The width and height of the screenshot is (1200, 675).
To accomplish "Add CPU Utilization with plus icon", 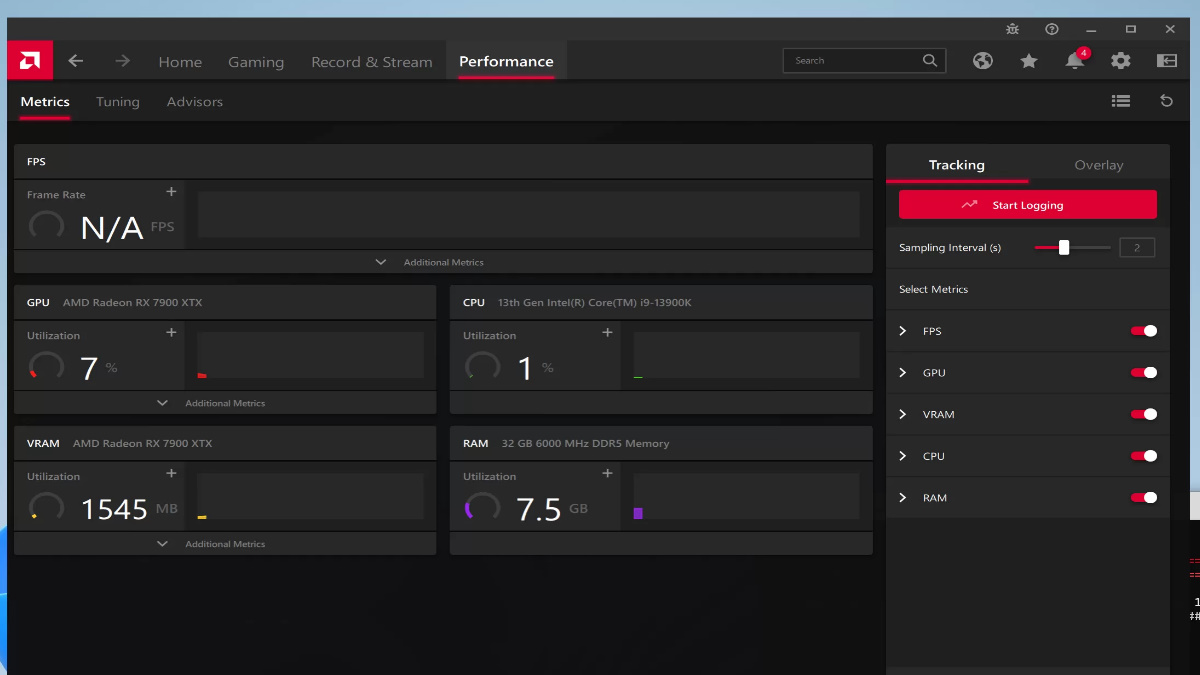I will tap(607, 333).
